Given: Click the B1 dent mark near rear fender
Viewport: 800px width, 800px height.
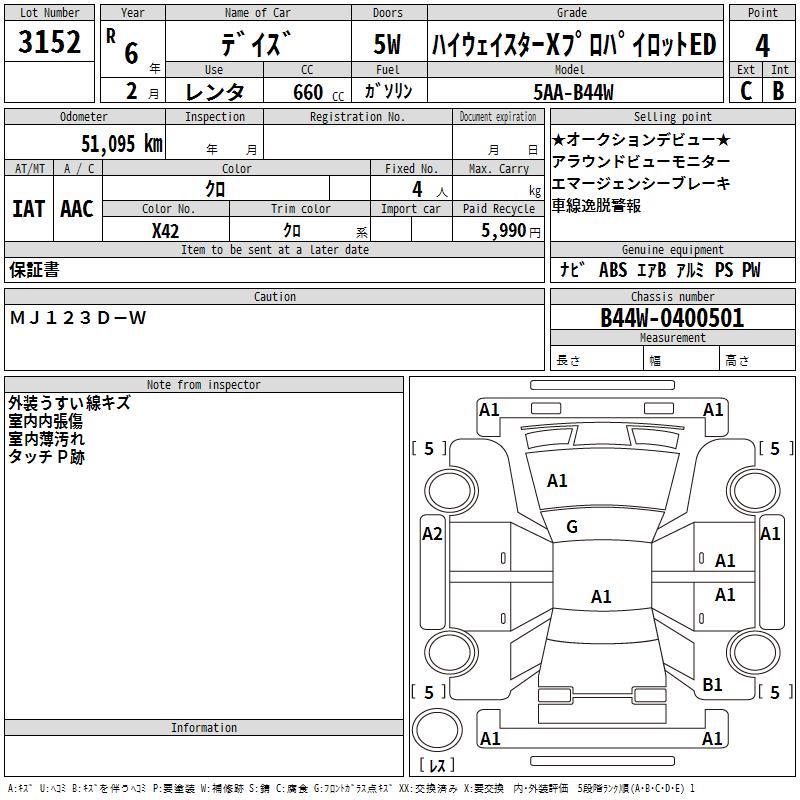Looking at the screenshot, I should (x=712, y=685).
